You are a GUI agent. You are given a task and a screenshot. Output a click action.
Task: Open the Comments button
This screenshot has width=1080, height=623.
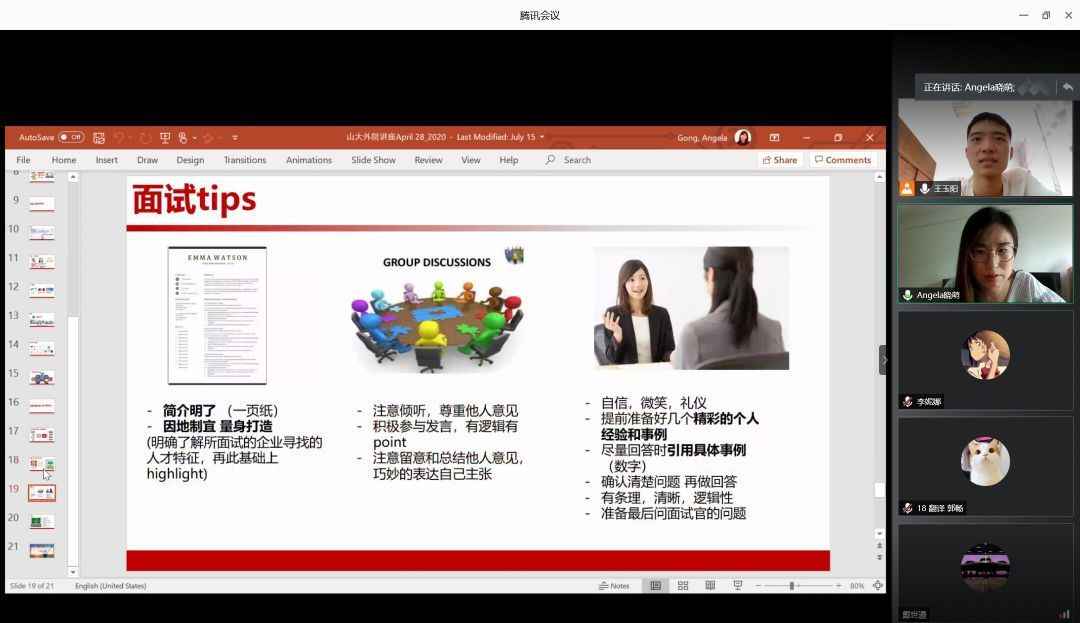(x=842, y=160)
